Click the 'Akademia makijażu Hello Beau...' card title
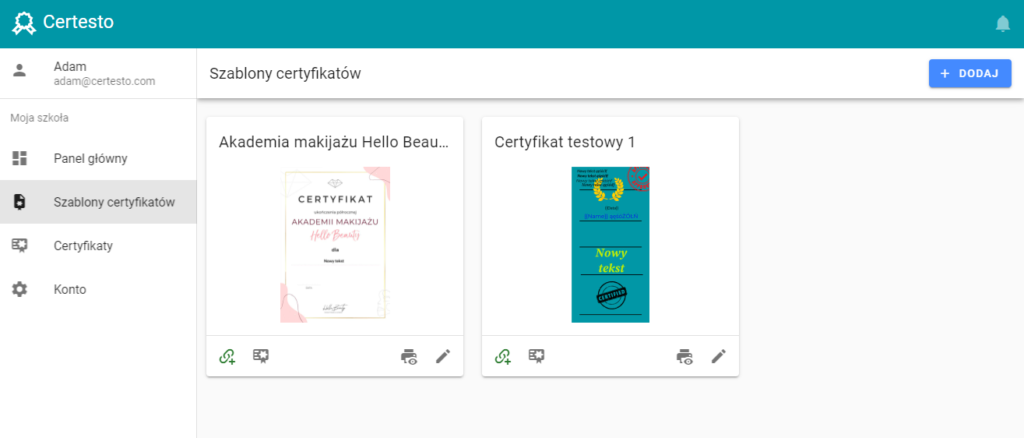The width and height of the screenshot is (1024, 438). [334, 142]
